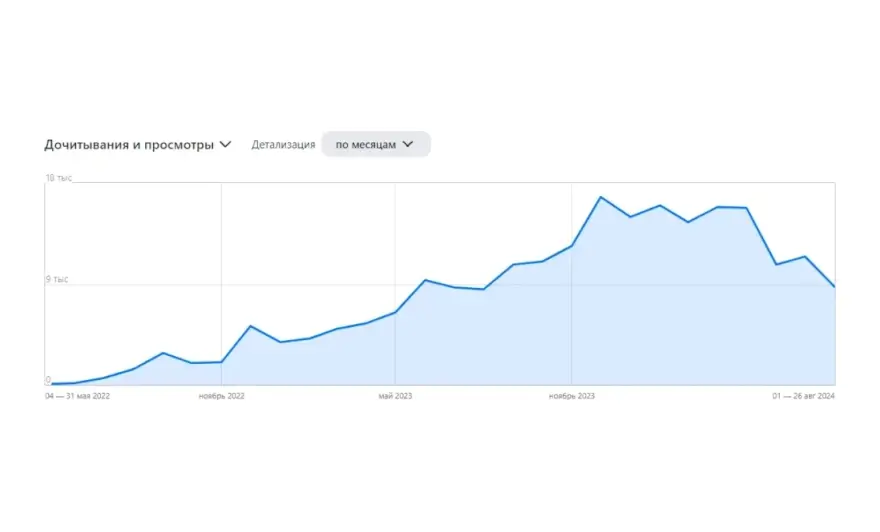Click the chevron beside "Дочитывания и просмотры"
The height and width of the screenshot is (532, 880).
tap(225, 144)
